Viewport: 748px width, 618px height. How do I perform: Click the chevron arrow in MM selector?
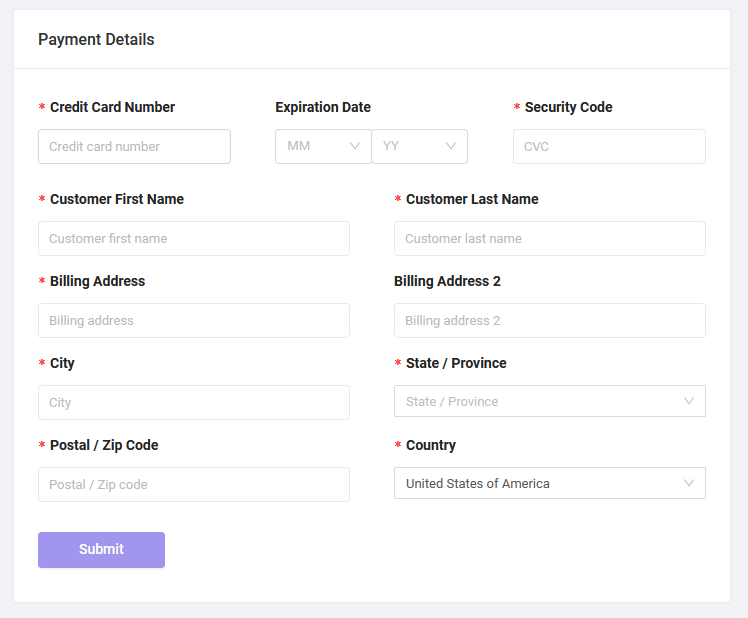coord(354,146)
